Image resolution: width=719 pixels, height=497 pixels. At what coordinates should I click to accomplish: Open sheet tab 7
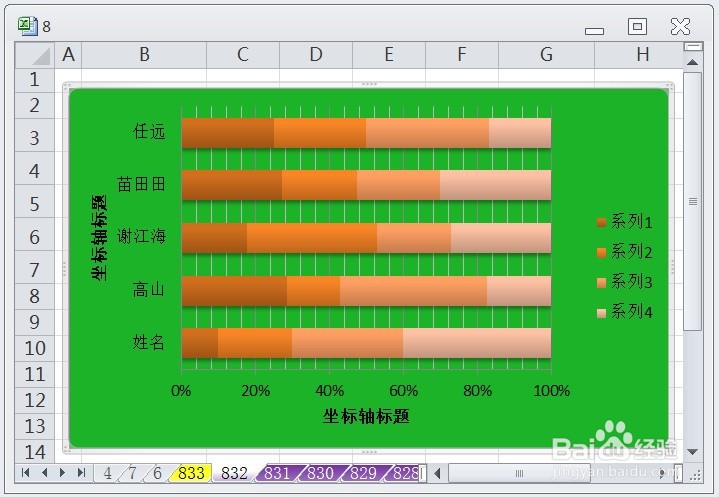coord(133,473)
